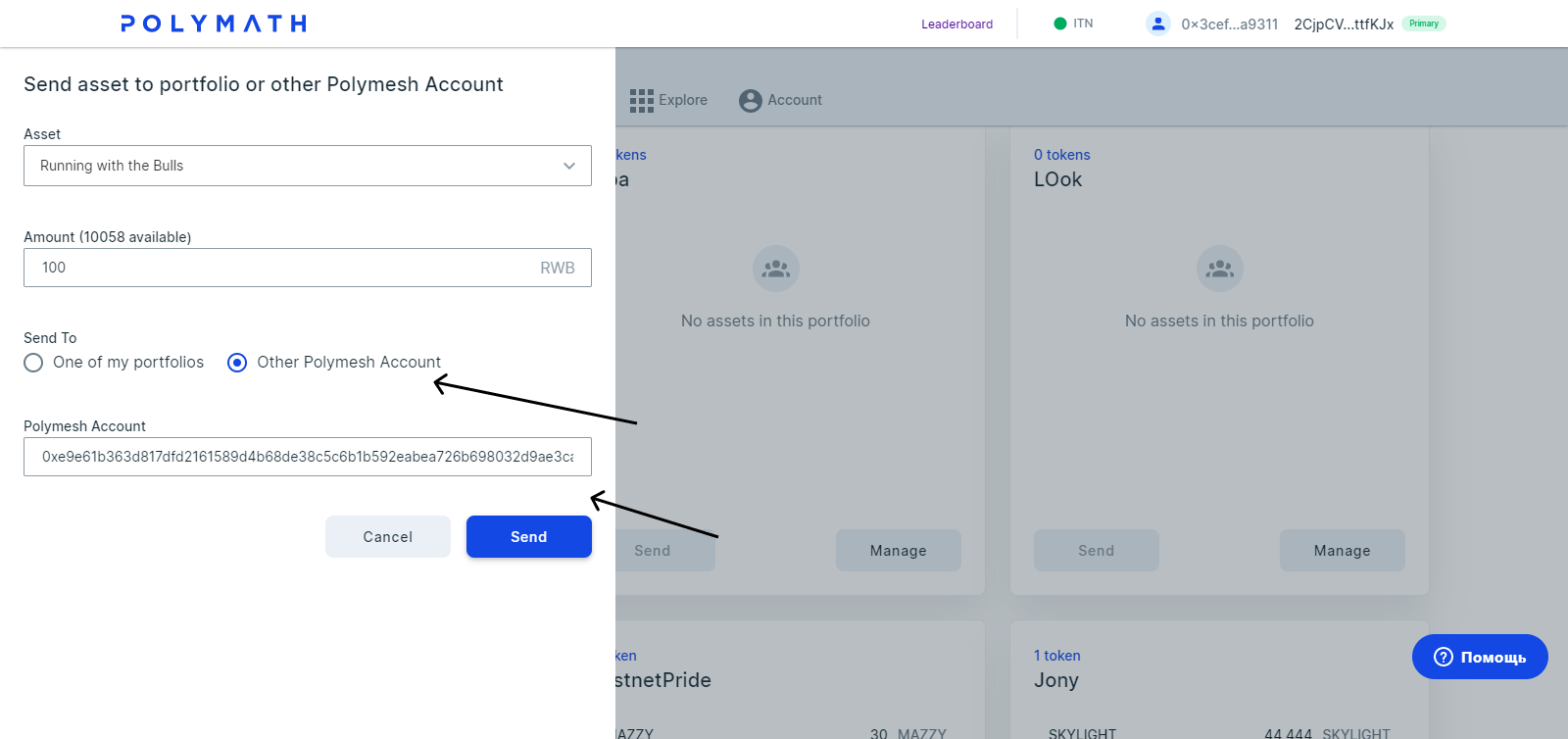Select Other Polymesh Account radio option
The image size is (1568, 739).
pos(237,363)
